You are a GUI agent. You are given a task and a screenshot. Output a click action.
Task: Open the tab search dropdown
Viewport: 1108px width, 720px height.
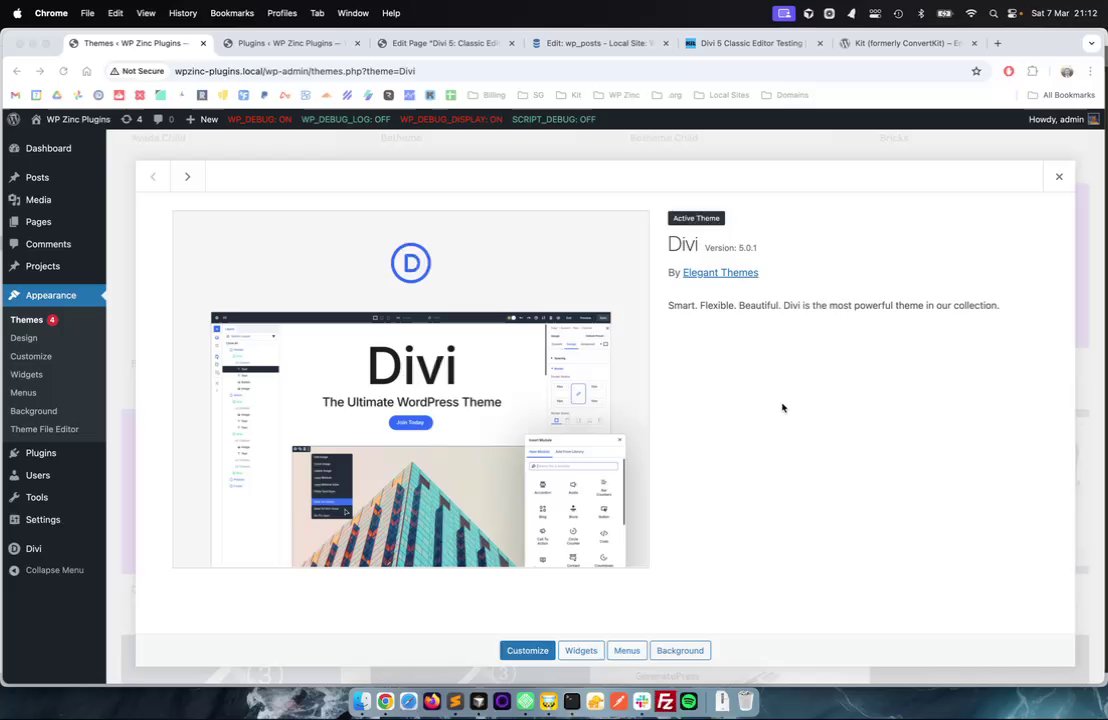(x=1092, y=43)
